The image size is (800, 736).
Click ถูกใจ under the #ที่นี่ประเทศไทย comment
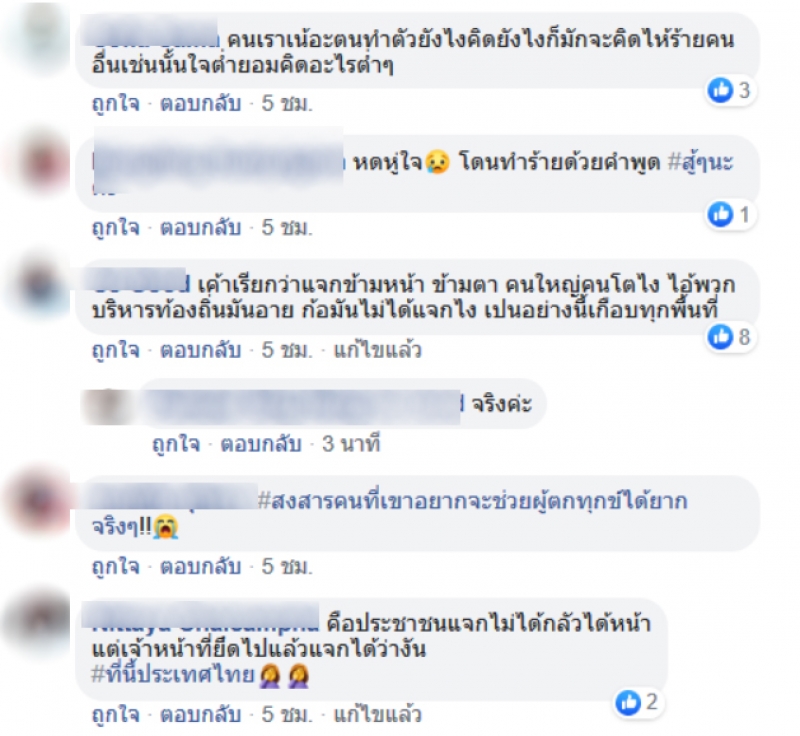[x=116, y=715]
